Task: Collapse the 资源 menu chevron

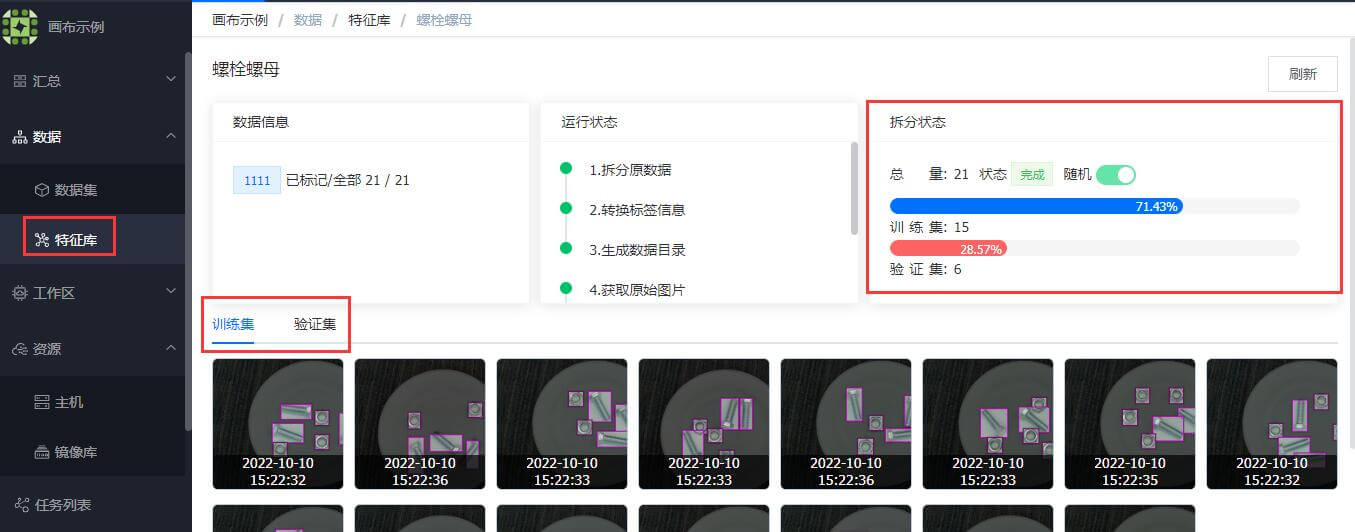Action: (x=171, y=347)
